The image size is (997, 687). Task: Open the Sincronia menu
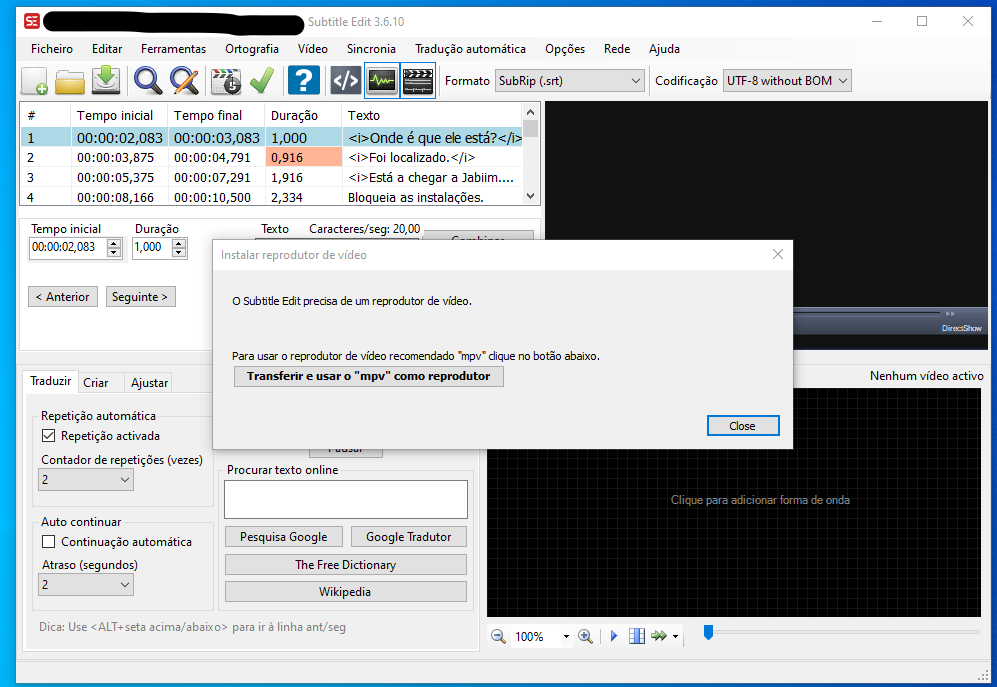pyautogui.click(x=371, y=49)
